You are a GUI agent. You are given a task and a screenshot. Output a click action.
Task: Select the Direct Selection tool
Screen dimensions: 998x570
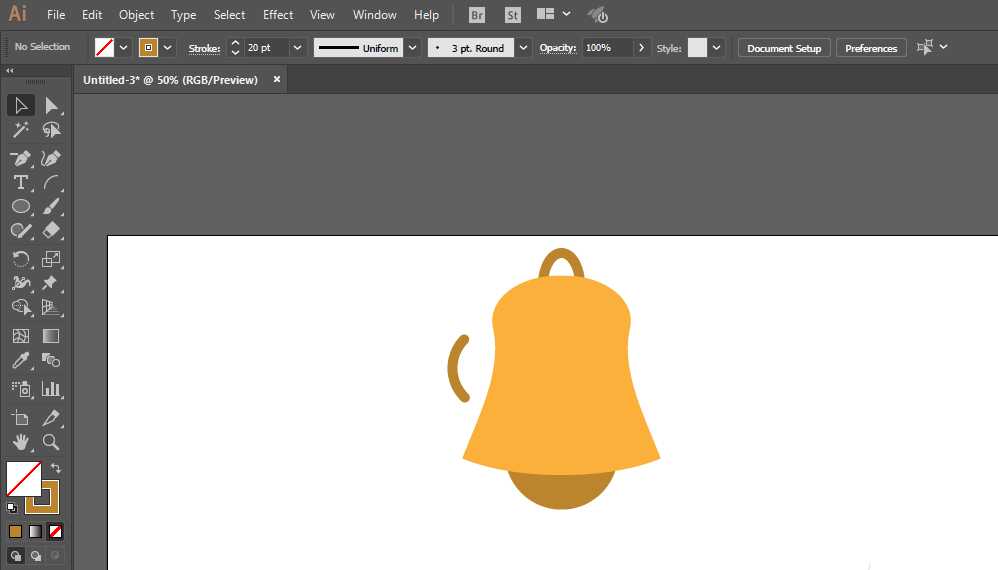51,105
